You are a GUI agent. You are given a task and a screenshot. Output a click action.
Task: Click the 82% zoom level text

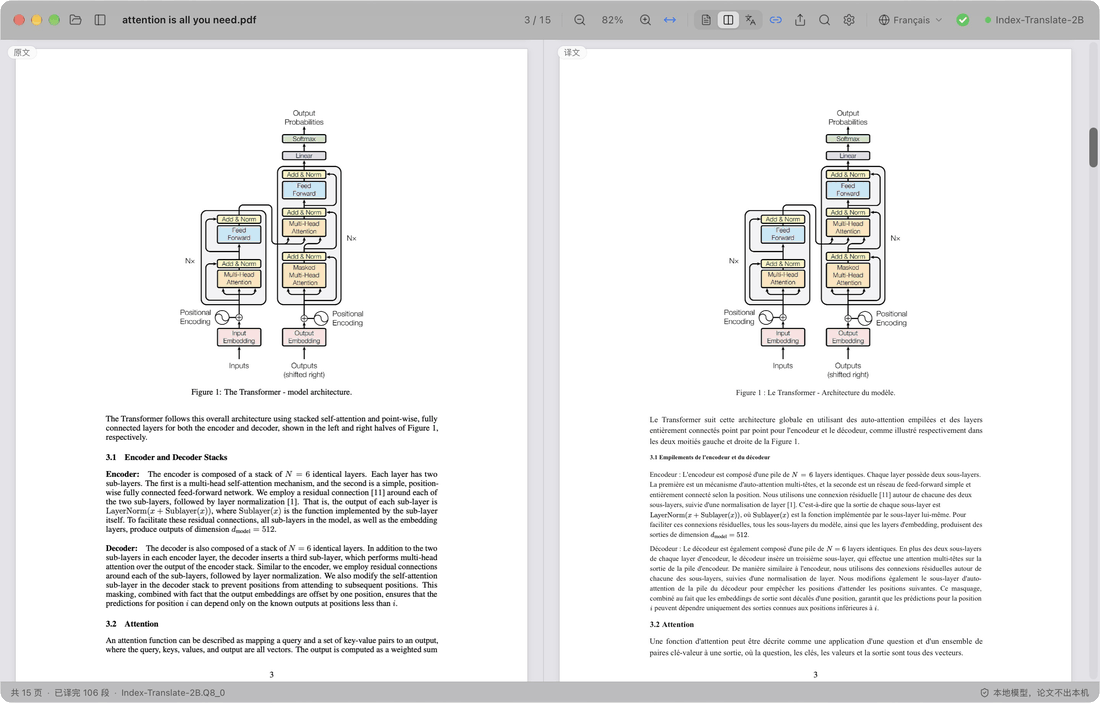612,20
